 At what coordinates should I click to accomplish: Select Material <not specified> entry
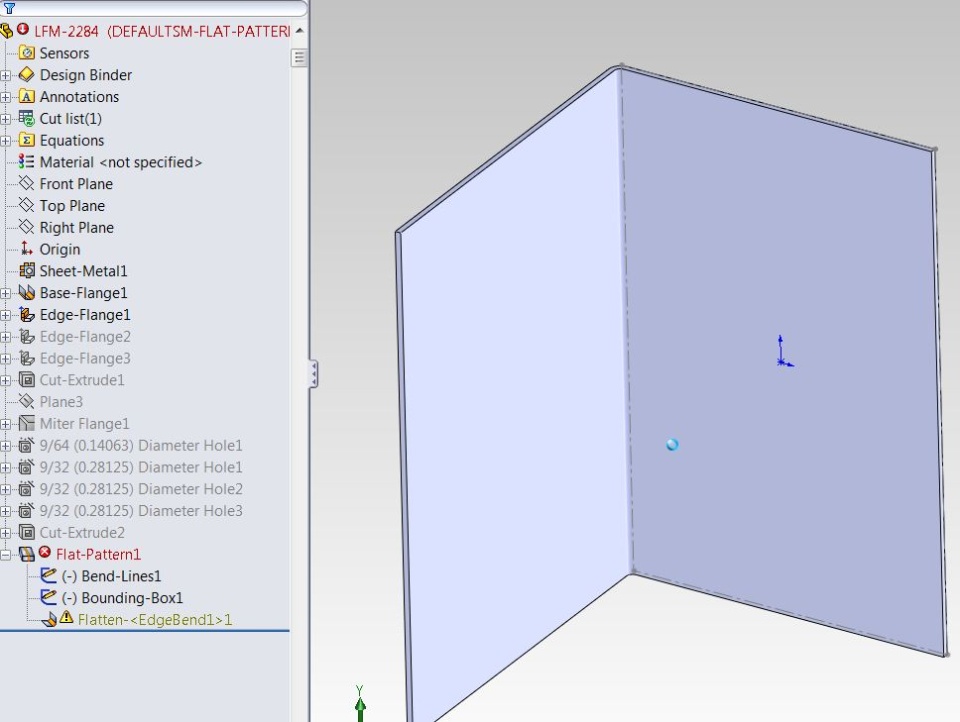point(121,162)
